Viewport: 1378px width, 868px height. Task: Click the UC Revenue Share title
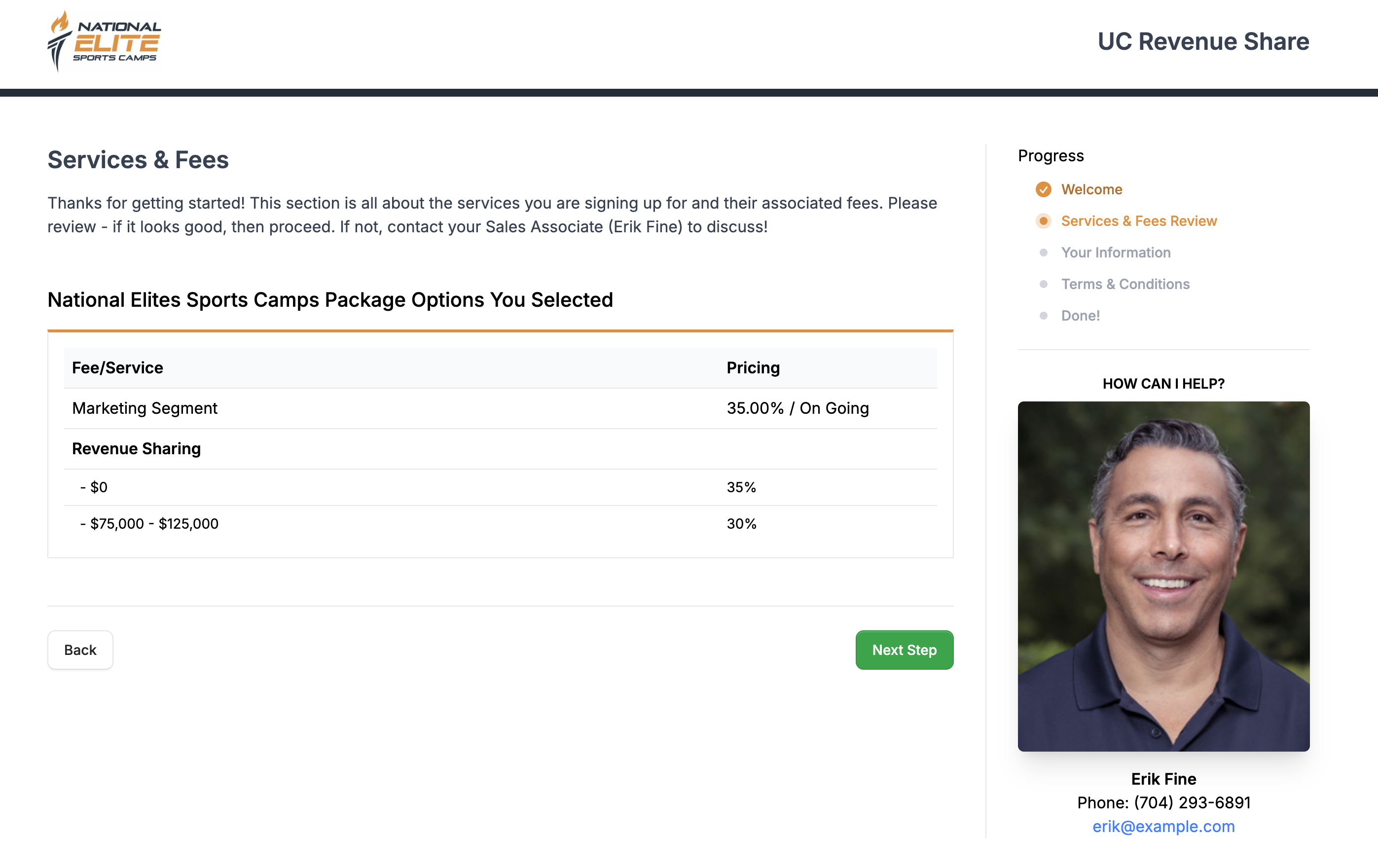tap(1203, 41)
